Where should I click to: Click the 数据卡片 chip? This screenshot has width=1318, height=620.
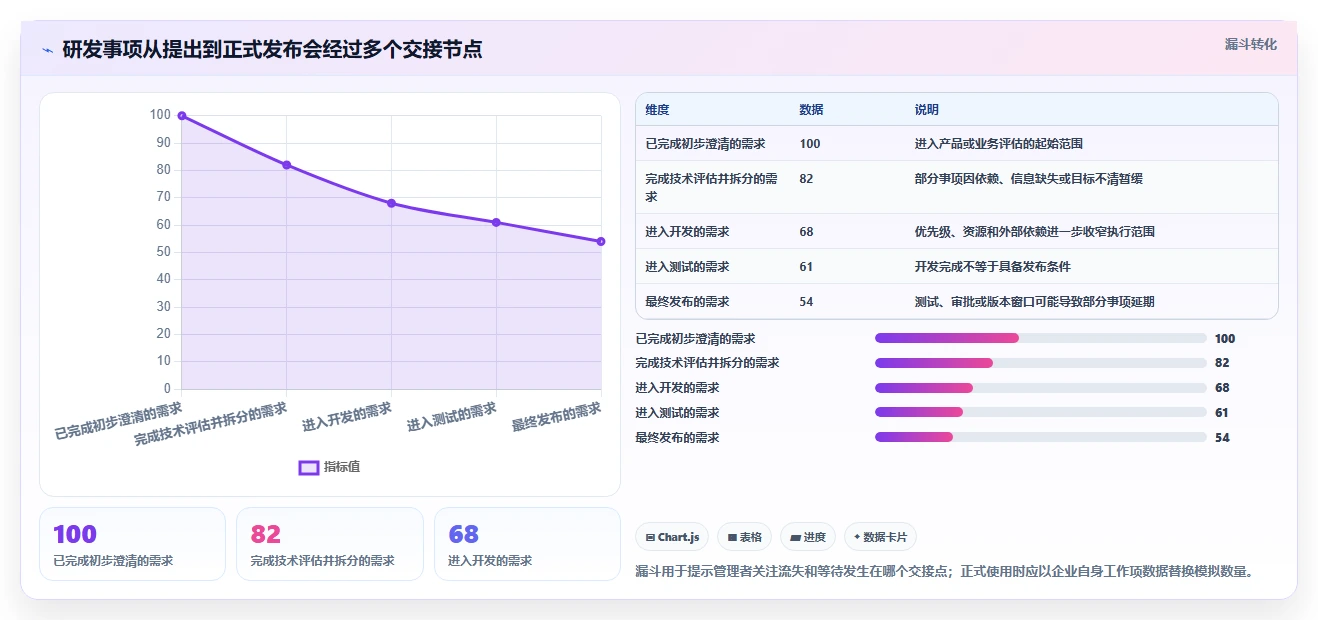click(881, 537)
